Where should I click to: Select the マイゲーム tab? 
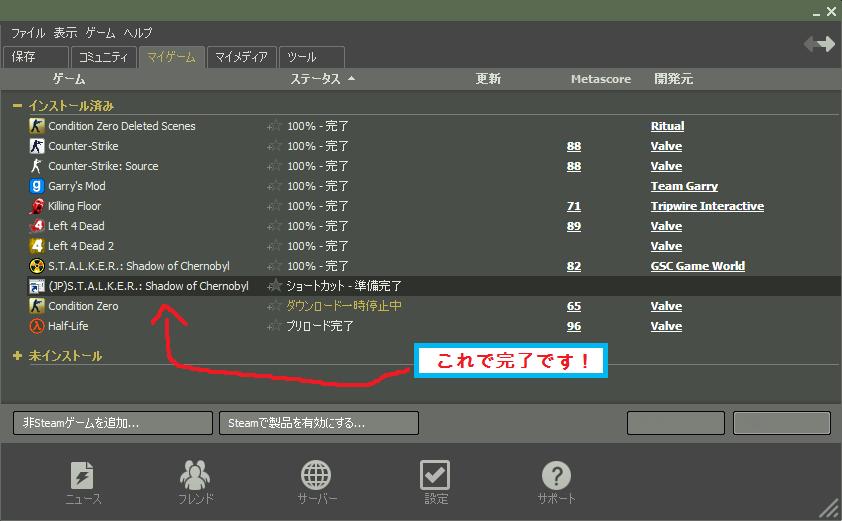pos(171,57)
